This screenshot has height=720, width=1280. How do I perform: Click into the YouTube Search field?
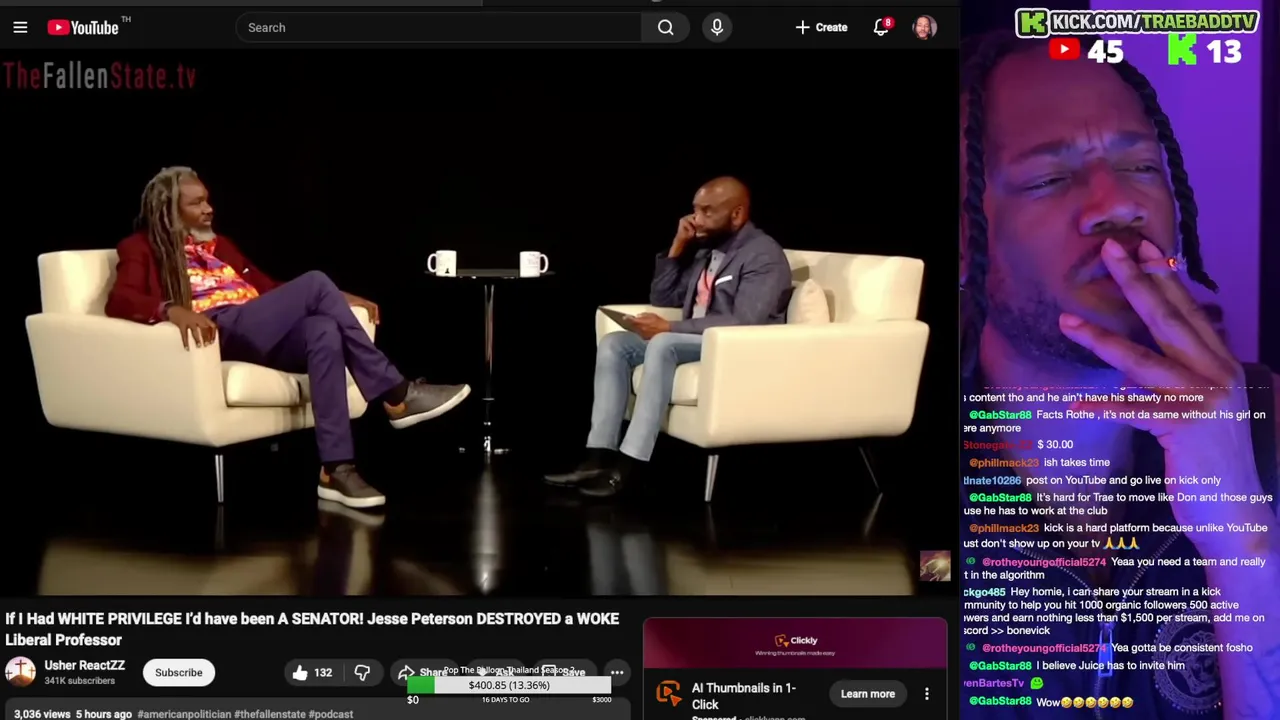(x=440, y=27)
